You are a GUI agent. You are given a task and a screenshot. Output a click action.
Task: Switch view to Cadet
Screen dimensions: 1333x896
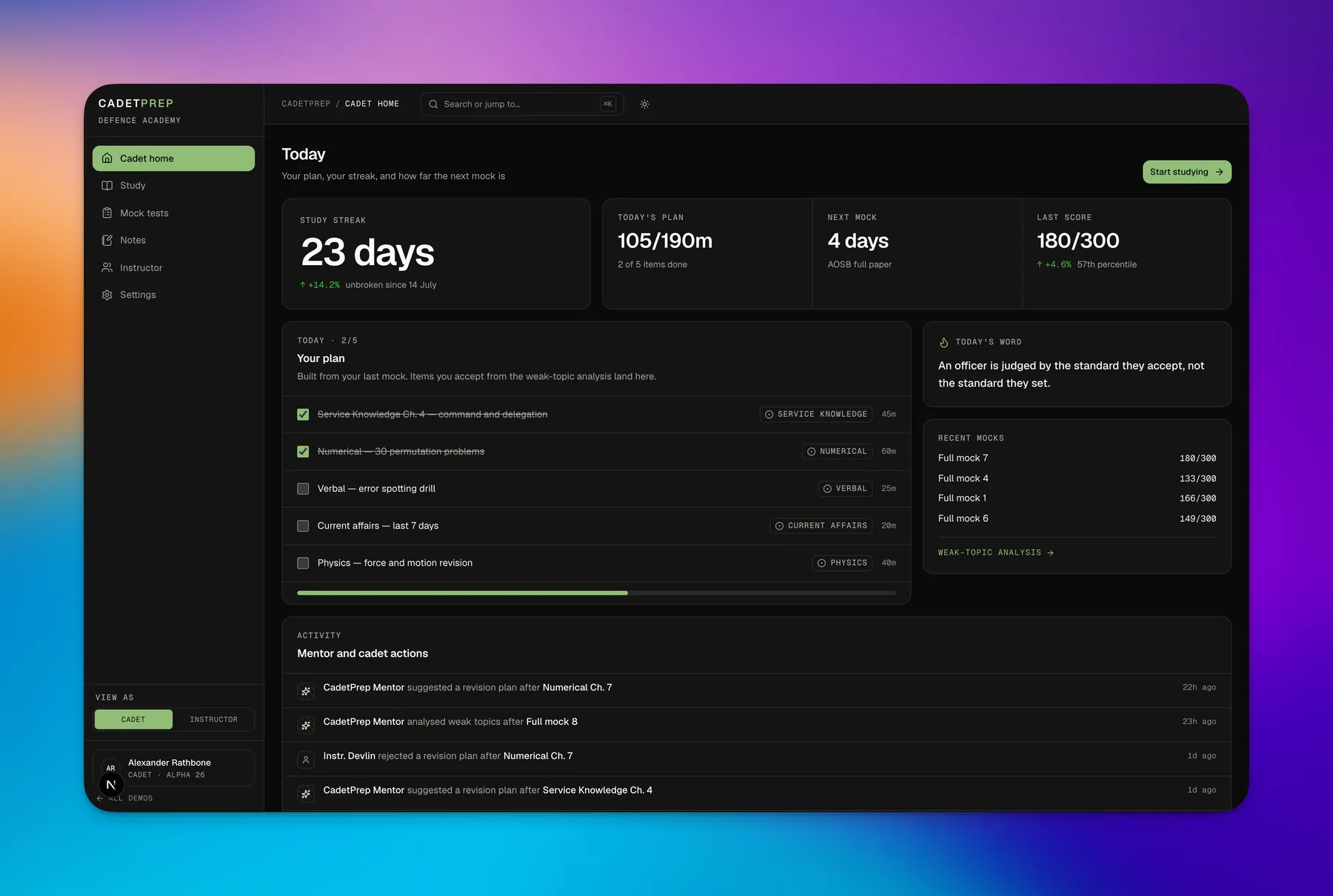pyautogui.click(x=133, y=720)
